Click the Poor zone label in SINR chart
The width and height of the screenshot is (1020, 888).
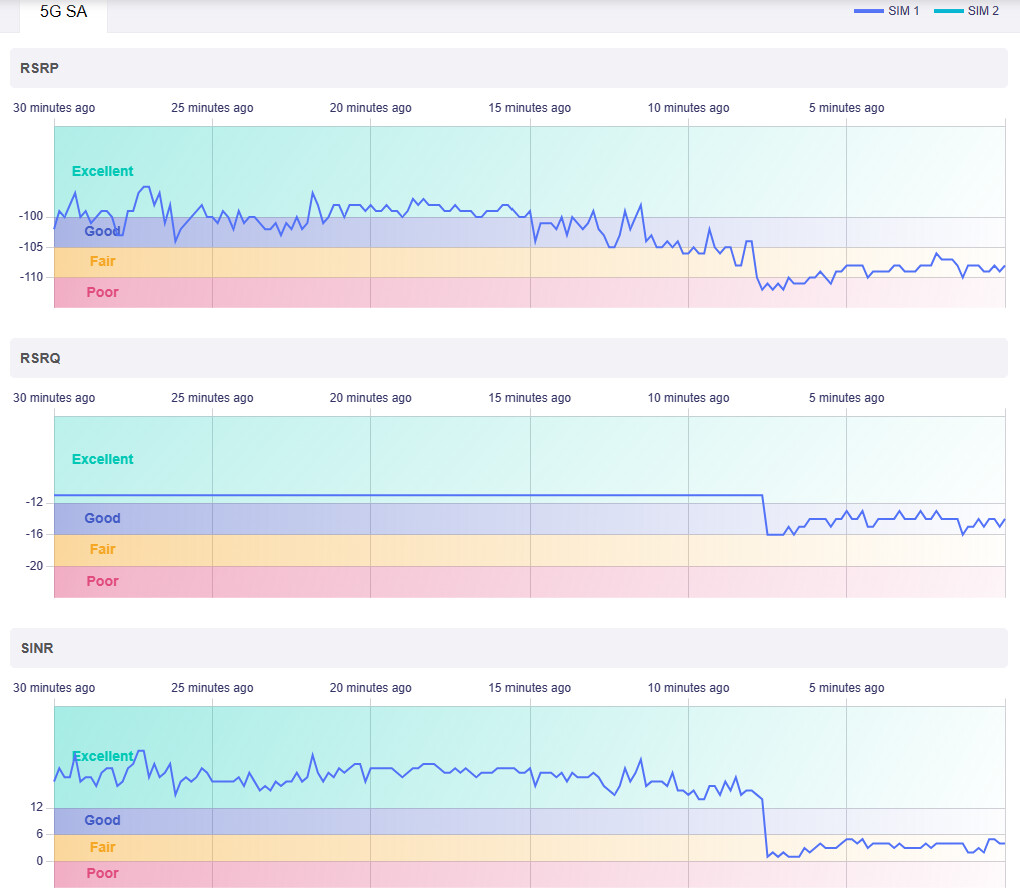102,873
